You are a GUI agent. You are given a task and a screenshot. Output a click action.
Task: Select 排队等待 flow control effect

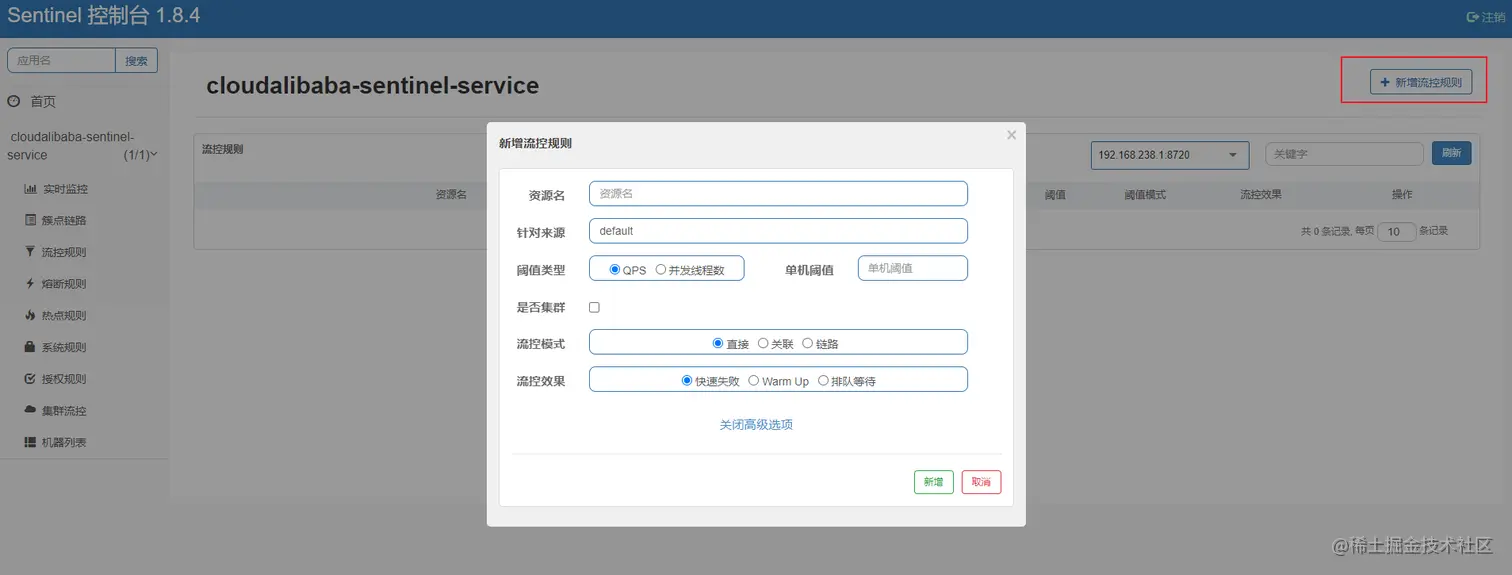point(824,380)
